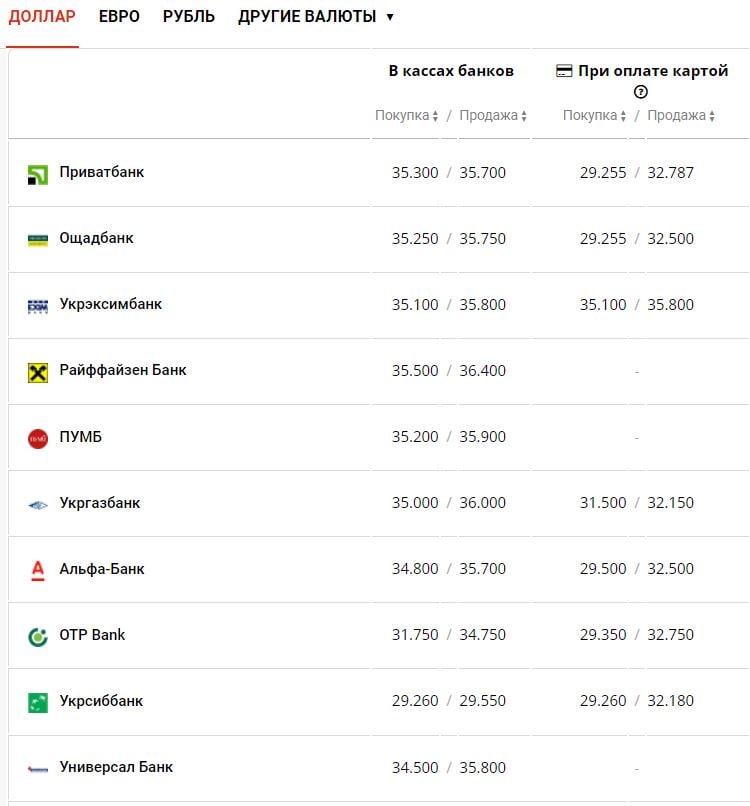Switch to the 'Евро' tab
This screenshot has width=750, height=806.
coord(119,17)
